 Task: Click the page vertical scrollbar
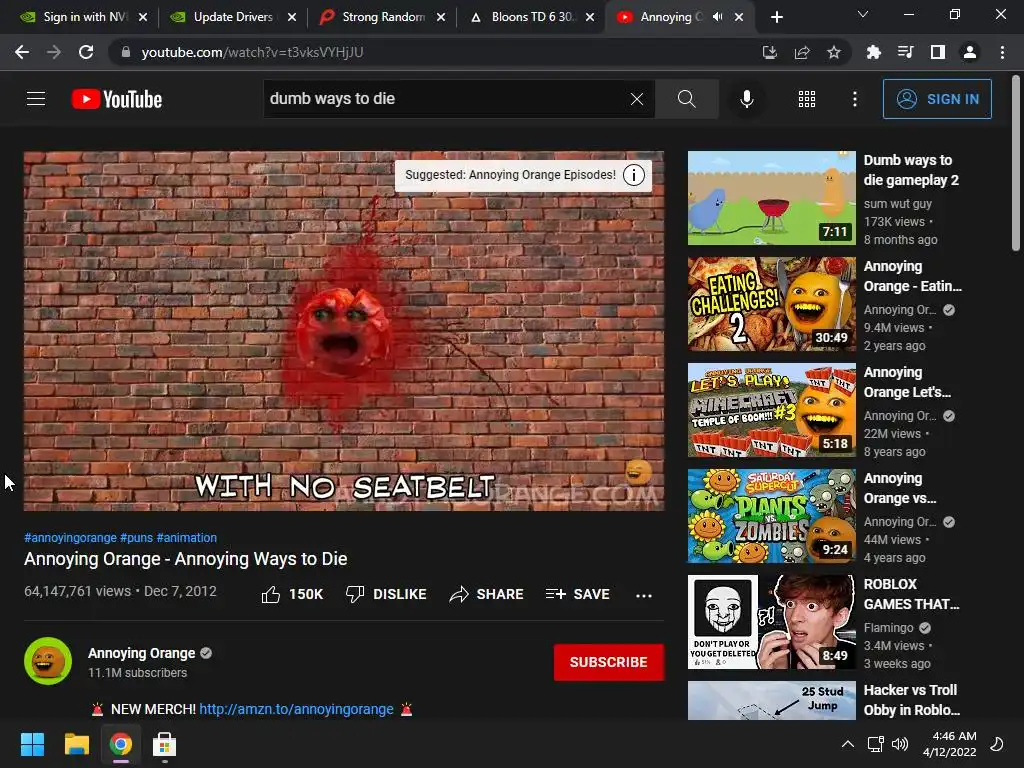(x=1016, y=163)
